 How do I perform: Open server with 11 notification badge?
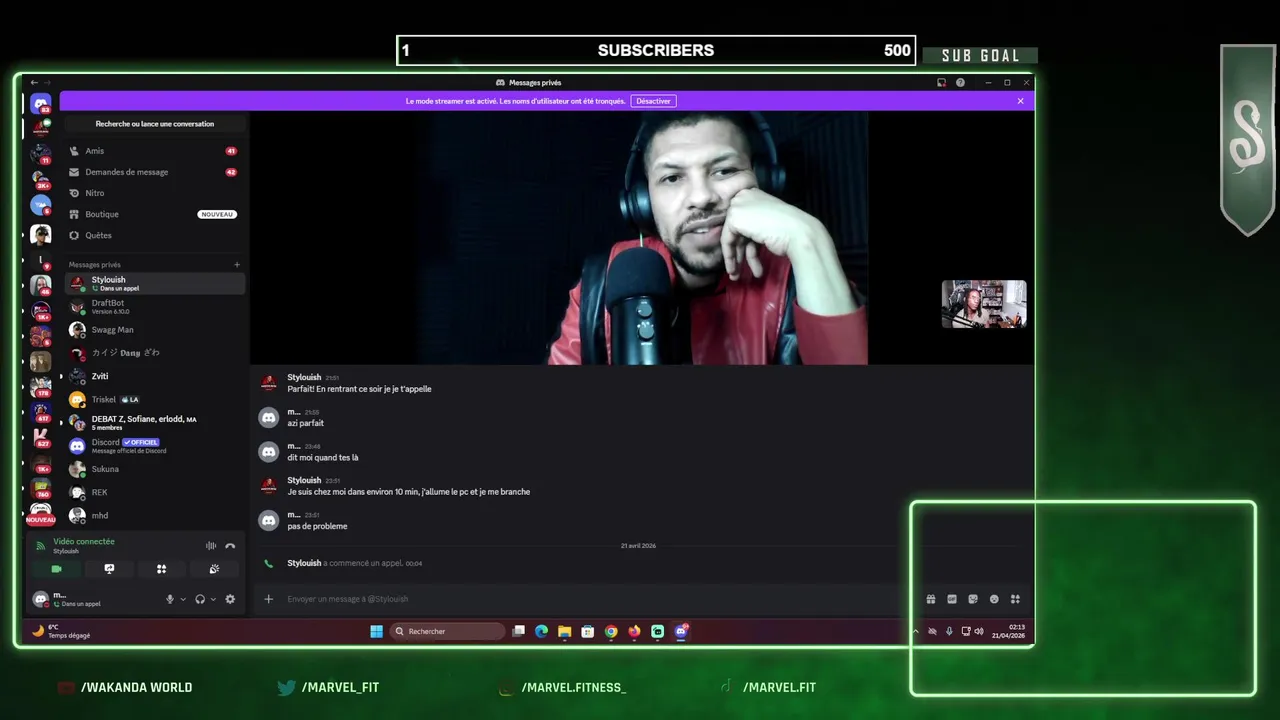click(41, 154)
